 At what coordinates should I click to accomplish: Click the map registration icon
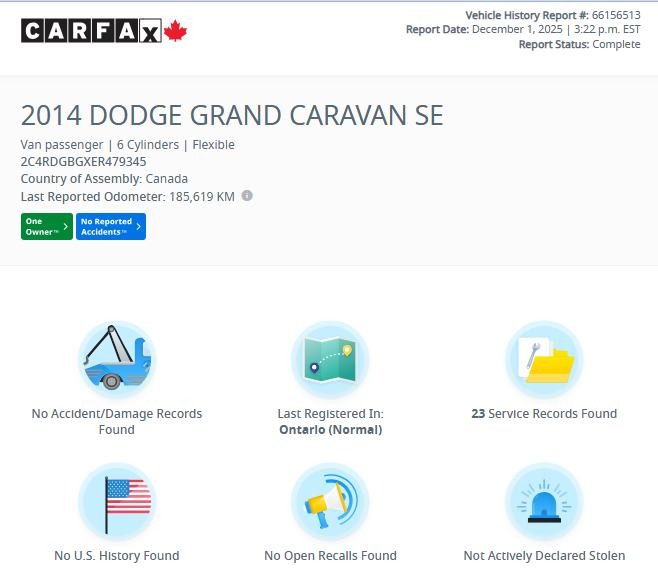(x=330, y=360)
